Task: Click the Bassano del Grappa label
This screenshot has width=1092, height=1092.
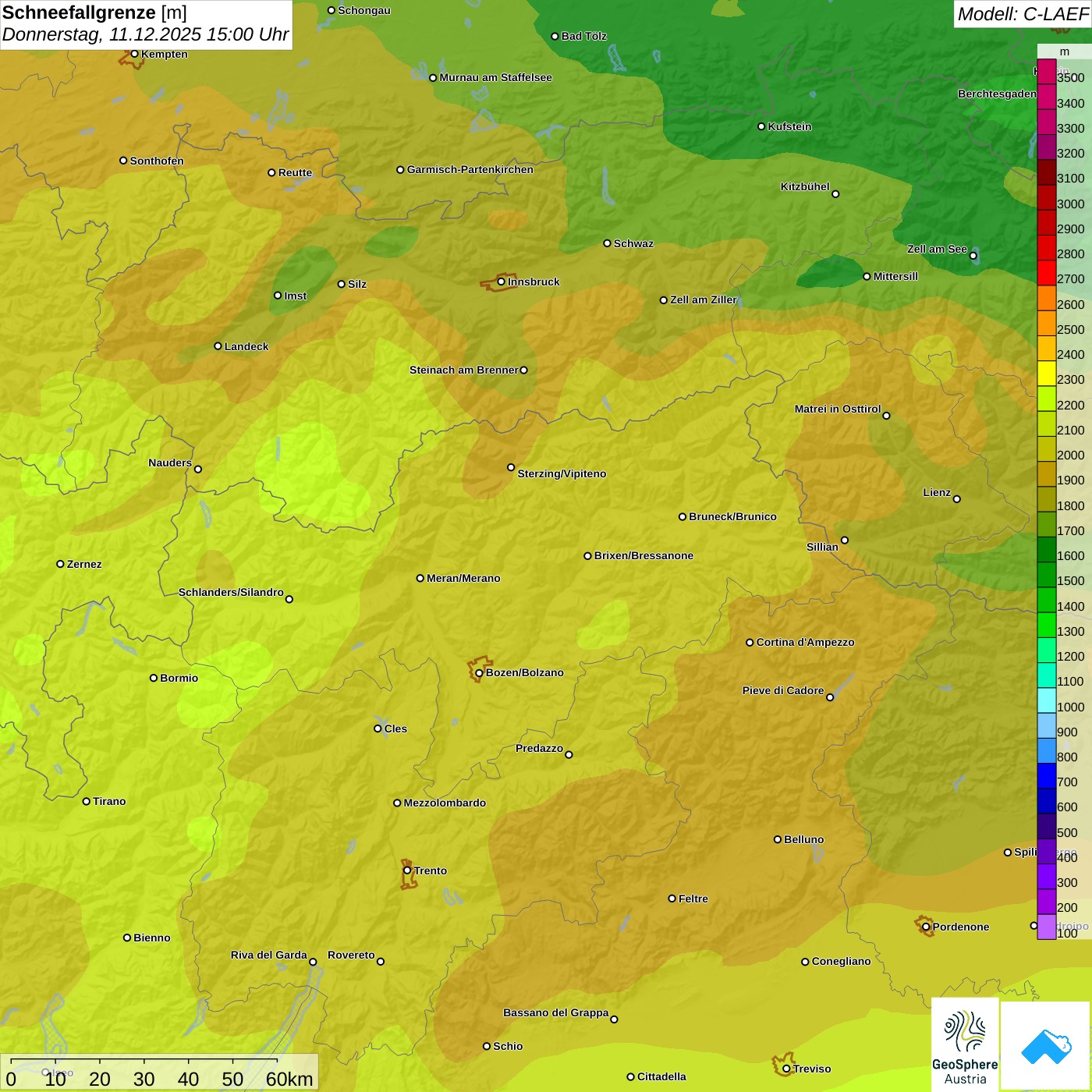Action: (555, 1012)
